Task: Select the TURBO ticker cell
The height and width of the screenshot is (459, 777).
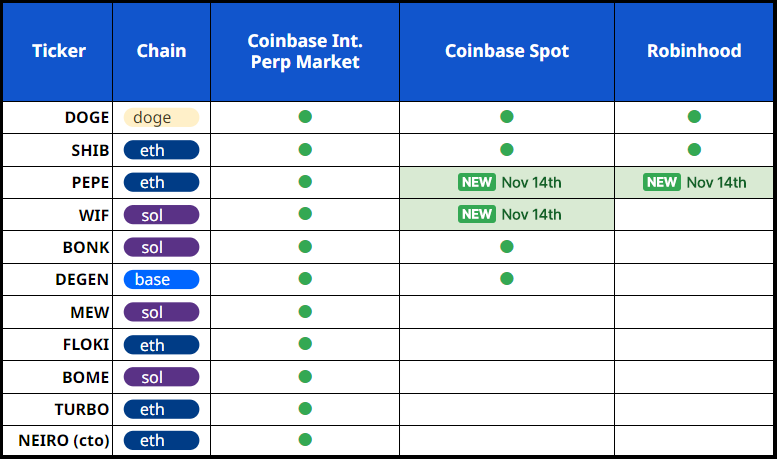Action: click(x=82, y=408)
